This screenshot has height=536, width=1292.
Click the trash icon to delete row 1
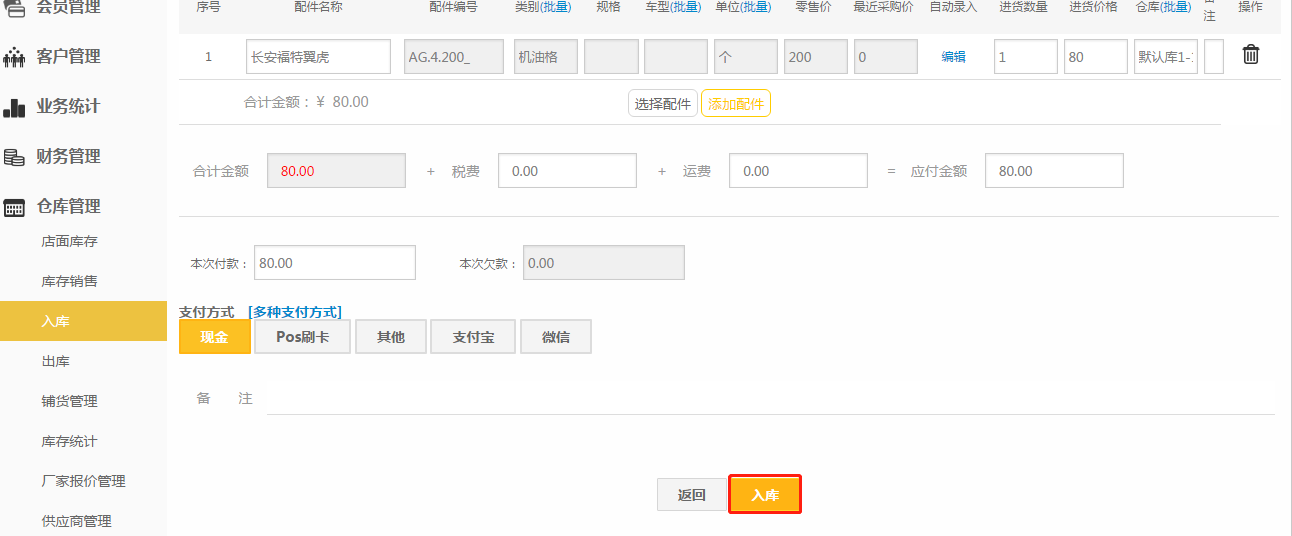click(1250, 56)
